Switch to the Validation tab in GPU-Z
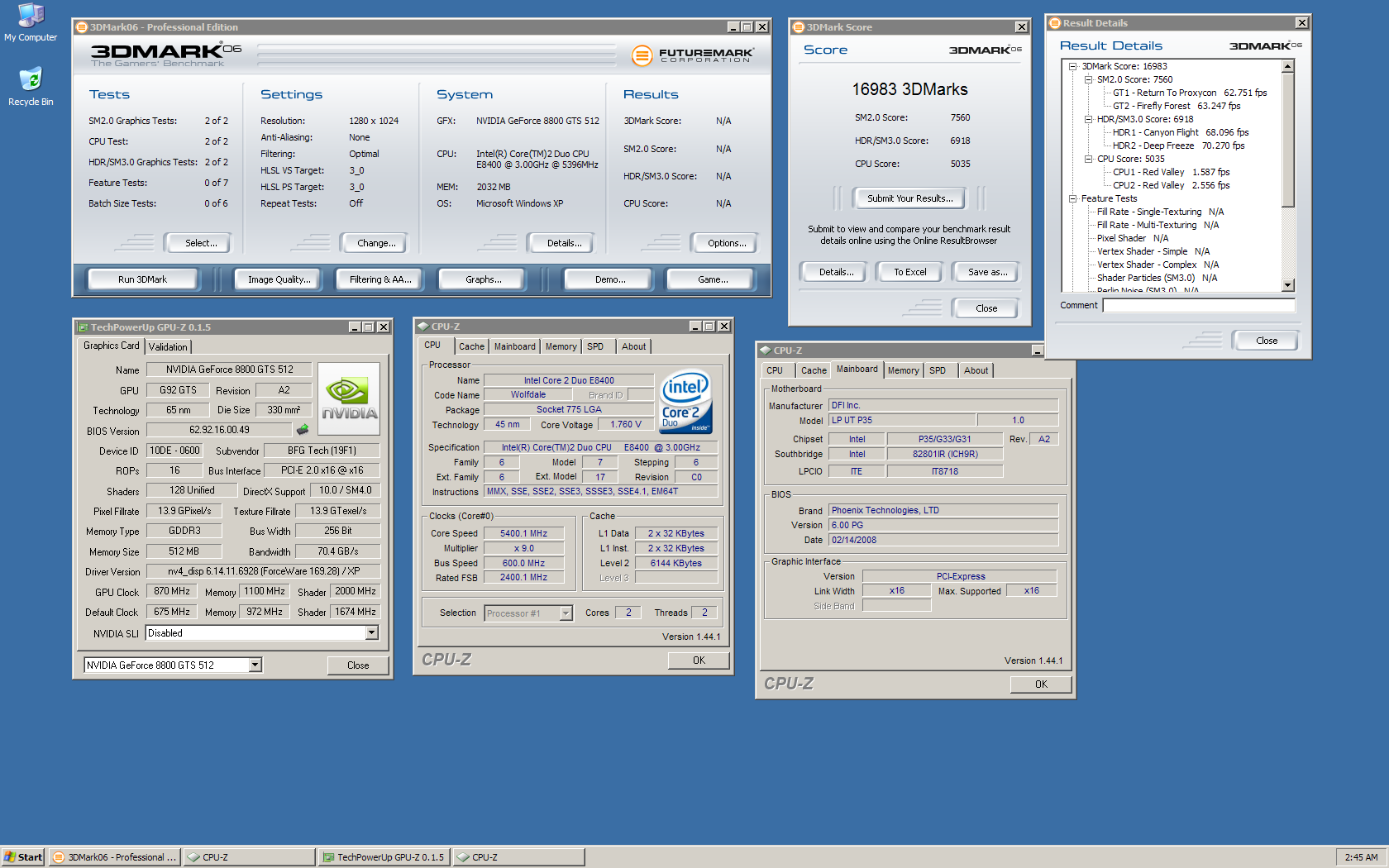Image resolution: width=1389 pixels, height=868 pixels. [x=168, y=347]
